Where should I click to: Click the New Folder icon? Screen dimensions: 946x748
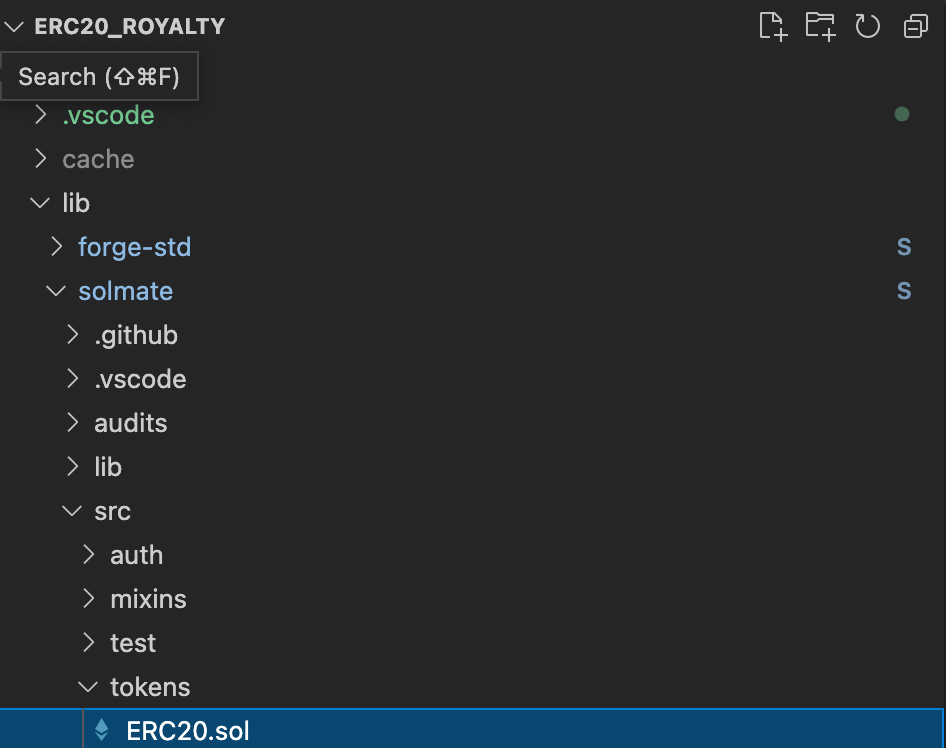[x=820, y=27]
